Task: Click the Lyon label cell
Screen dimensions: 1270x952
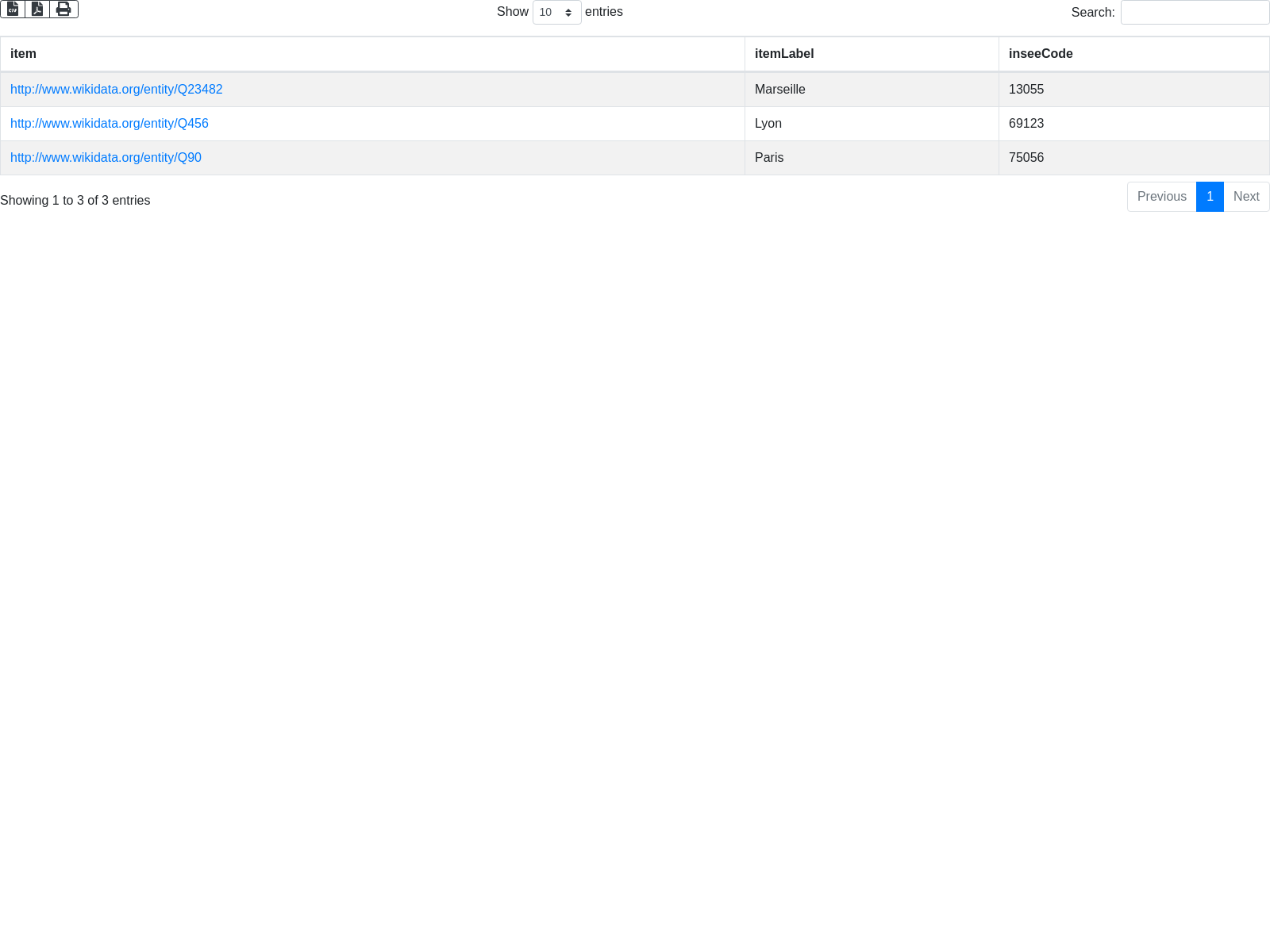Action: [x=768, y=124]
